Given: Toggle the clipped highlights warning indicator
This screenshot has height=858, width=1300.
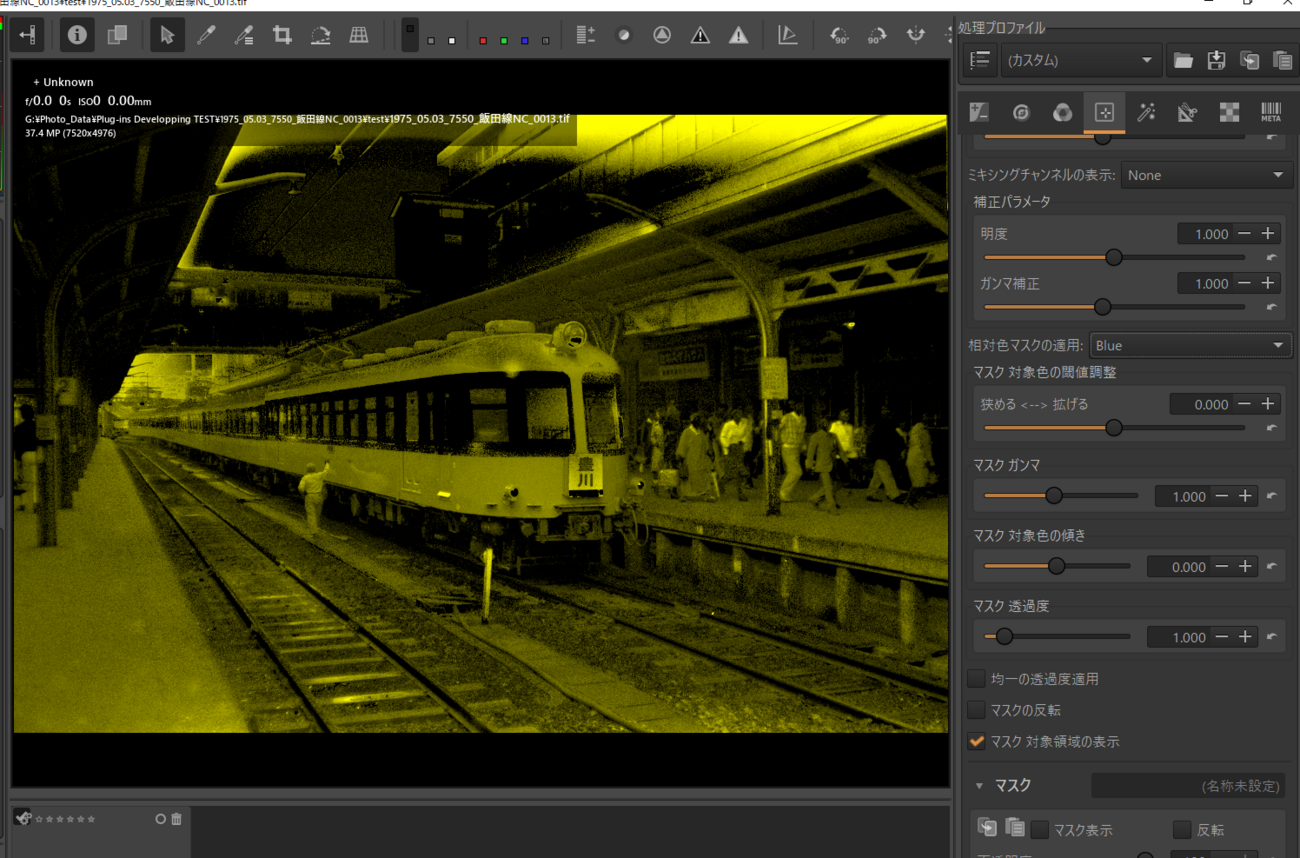Looking at the screenshot, I should coord(738,36).
